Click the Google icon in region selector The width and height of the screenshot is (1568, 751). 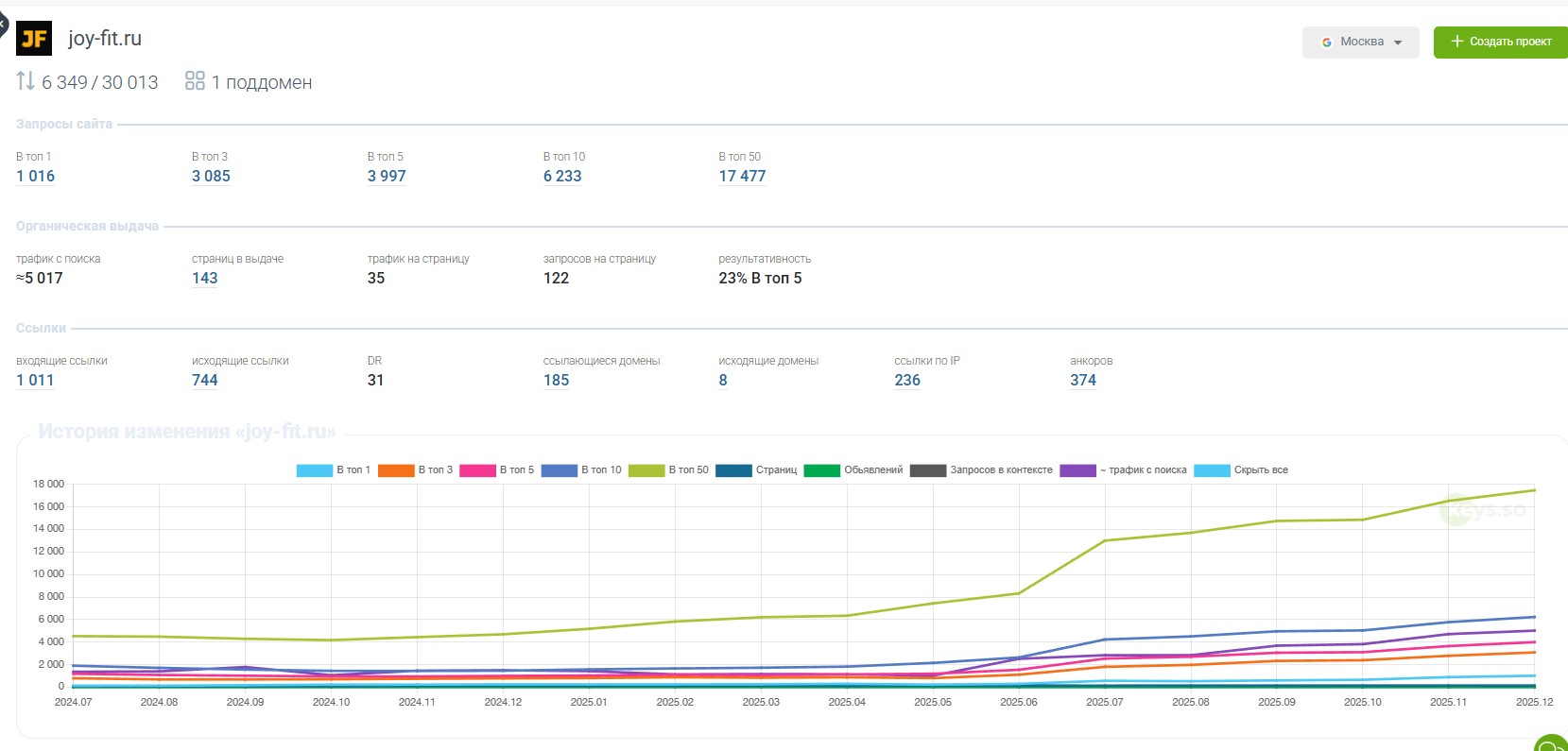tap(1327, 43)
